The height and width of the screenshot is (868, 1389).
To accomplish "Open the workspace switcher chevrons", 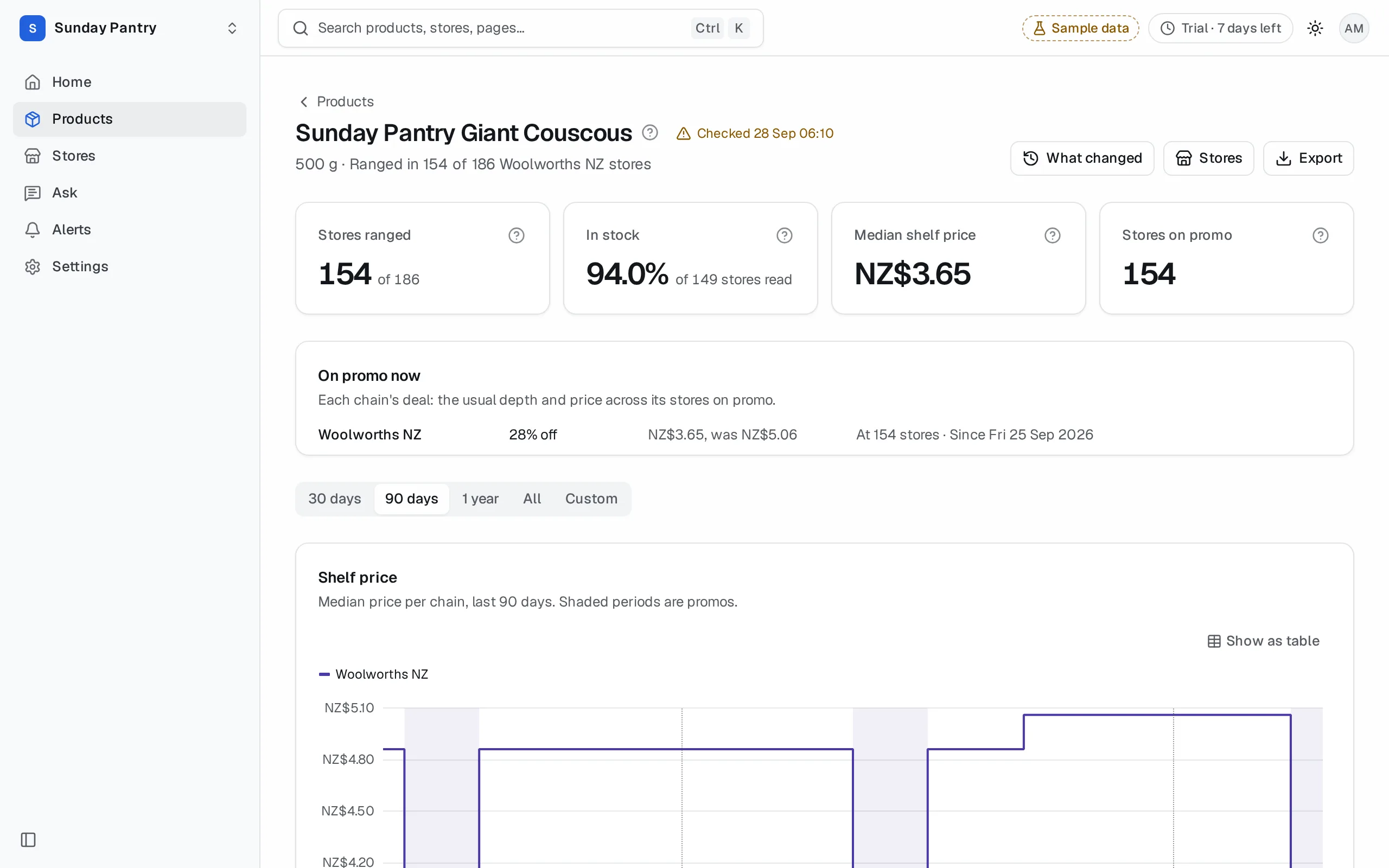I will point(232,28).
